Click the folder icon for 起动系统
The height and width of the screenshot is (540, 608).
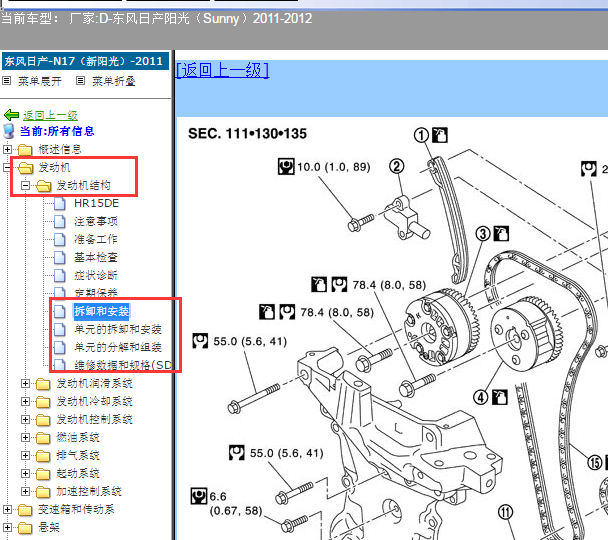pyautogui.click(x=43, y=474)
